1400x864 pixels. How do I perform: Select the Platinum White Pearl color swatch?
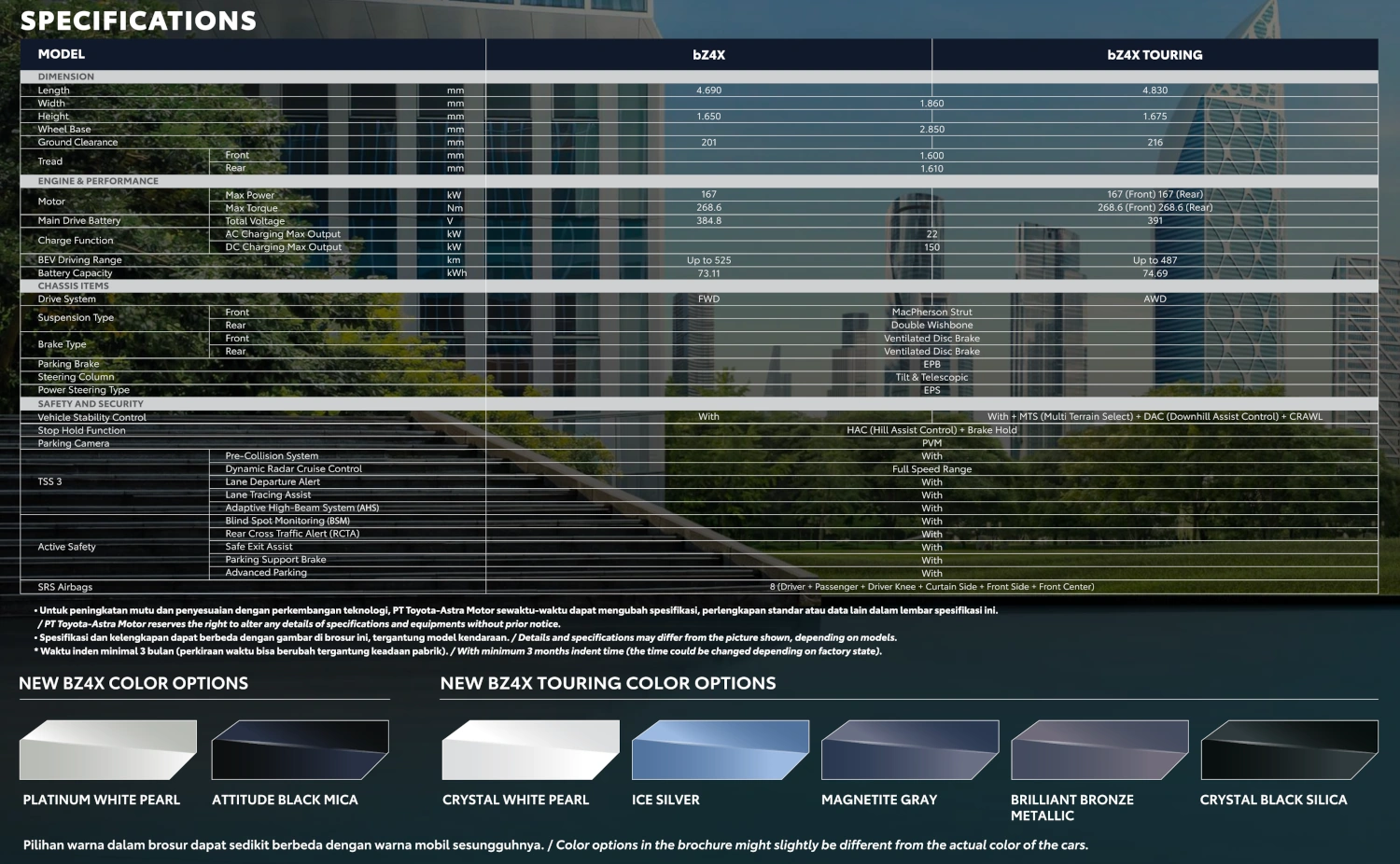coord(108,749)
